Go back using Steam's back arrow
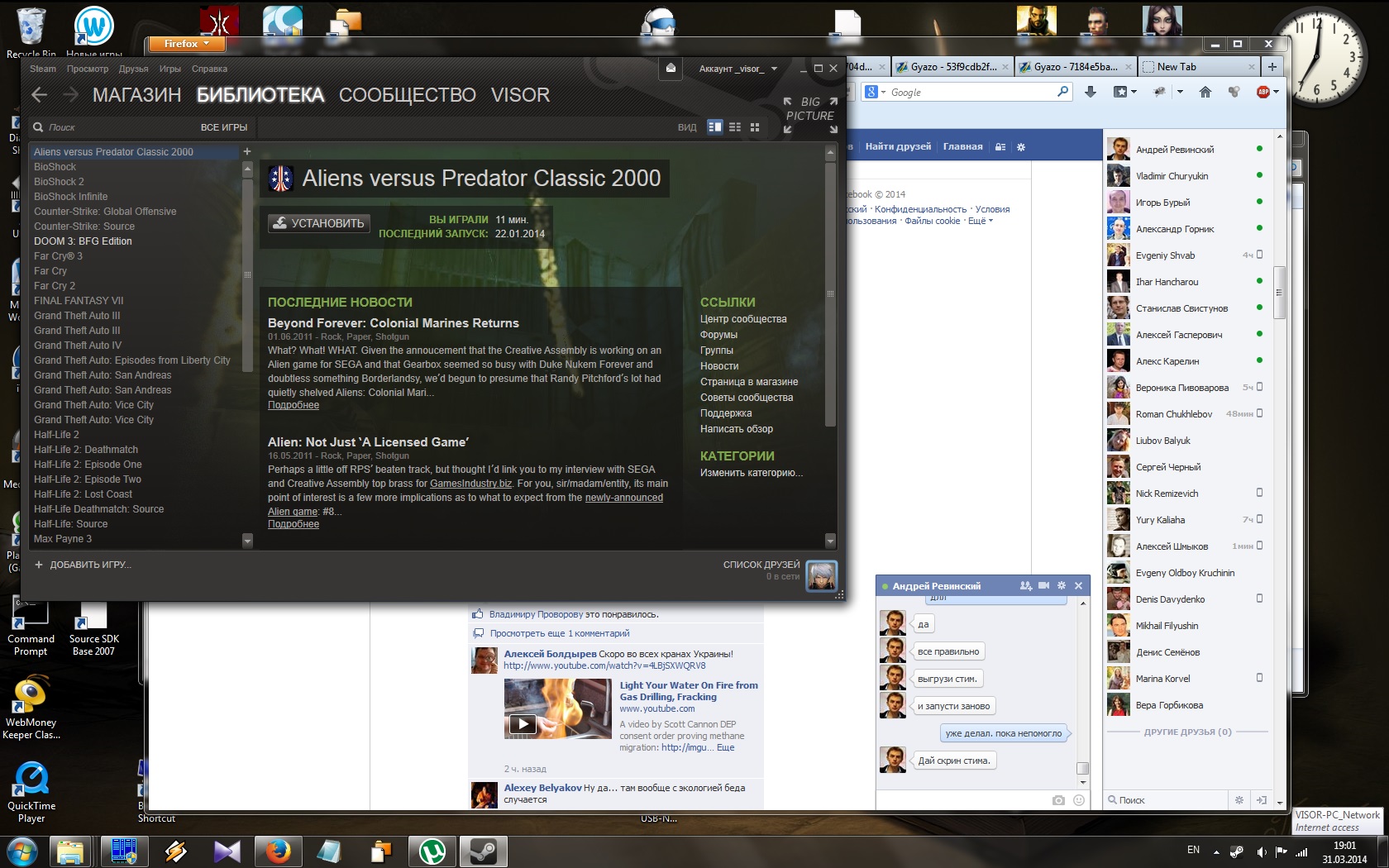 pyautogui.click(x=39, y=95)
